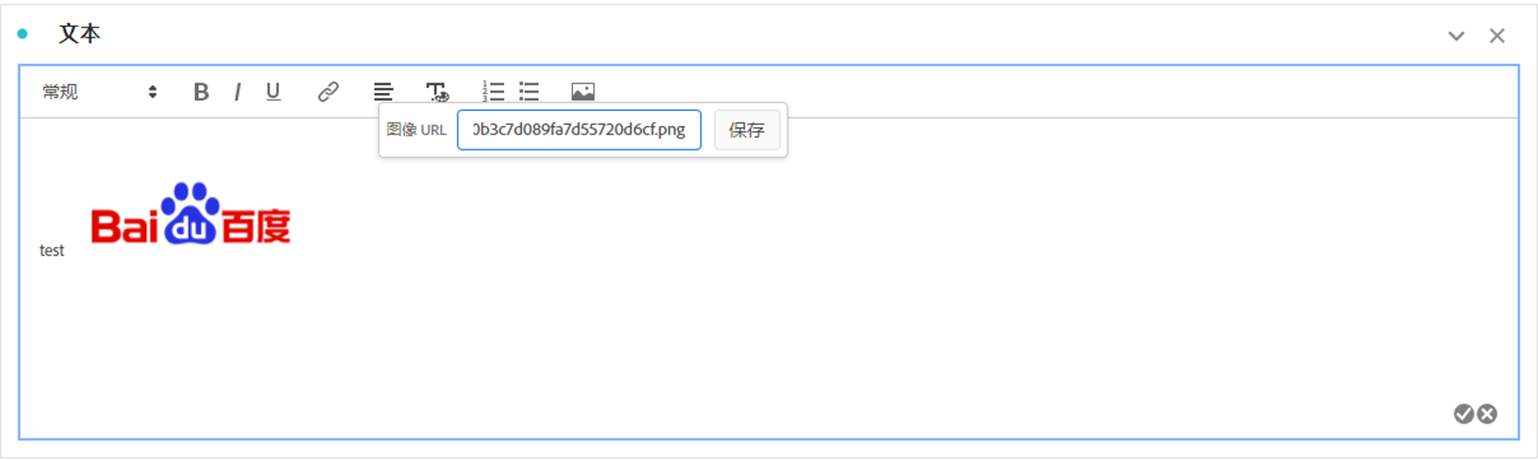Click the teal dot beside 文本
The height and width of the screenshot is (461, 1538).
click(23, 34)
